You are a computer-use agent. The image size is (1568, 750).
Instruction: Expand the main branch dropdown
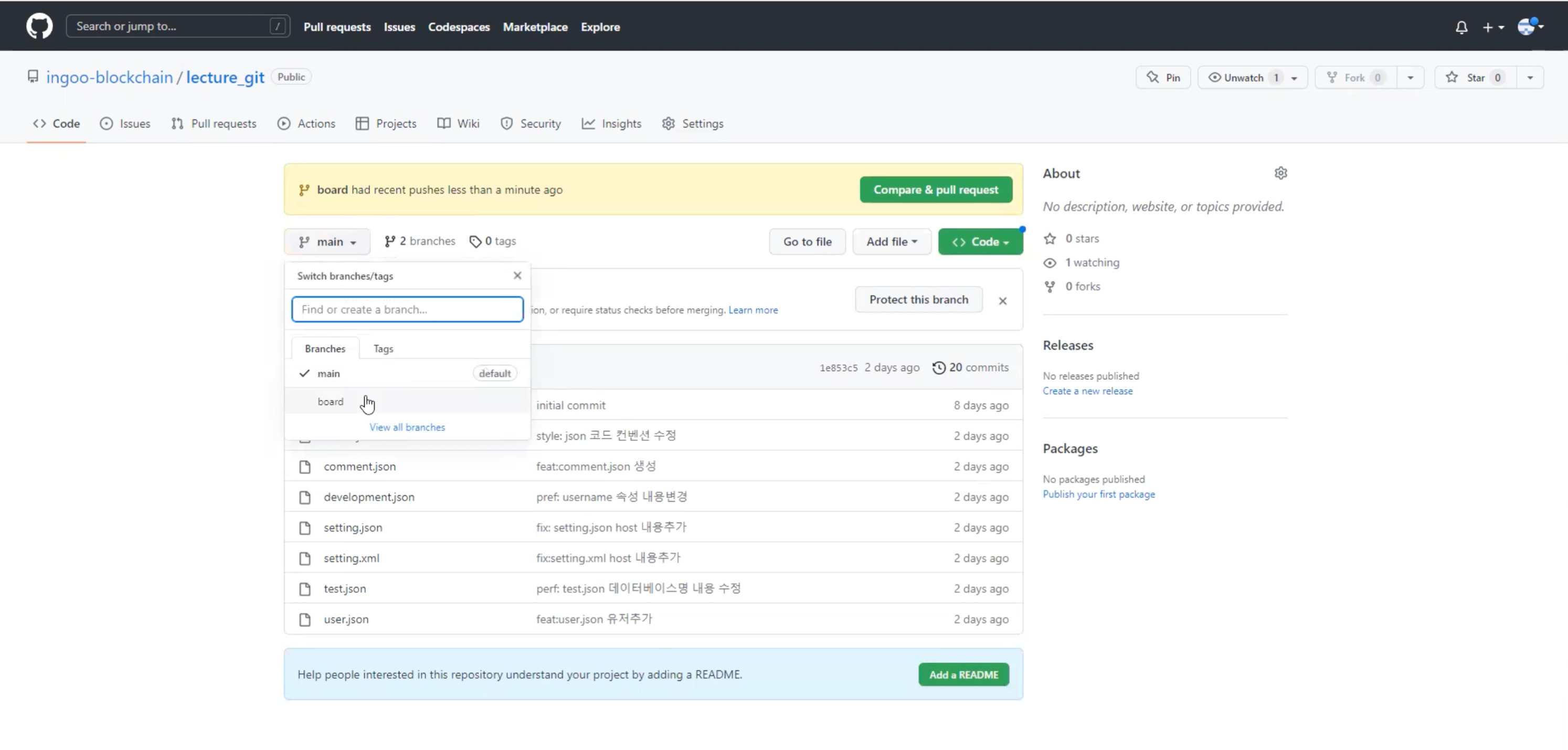(x=327, y=241)
